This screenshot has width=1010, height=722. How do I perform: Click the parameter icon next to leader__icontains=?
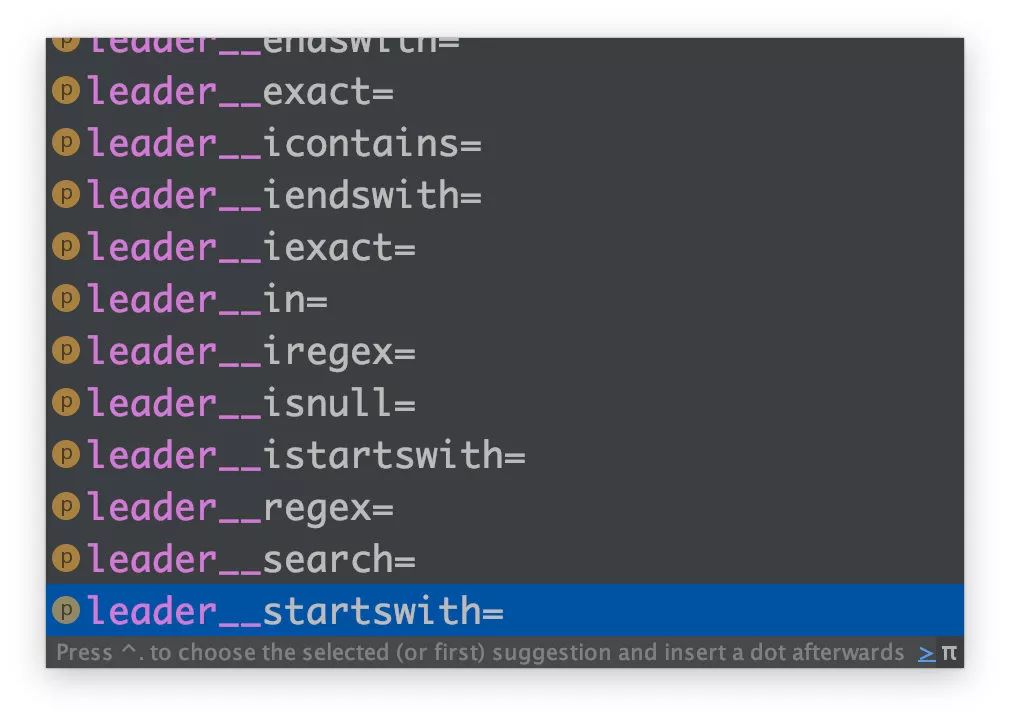[x=66, y=142]
